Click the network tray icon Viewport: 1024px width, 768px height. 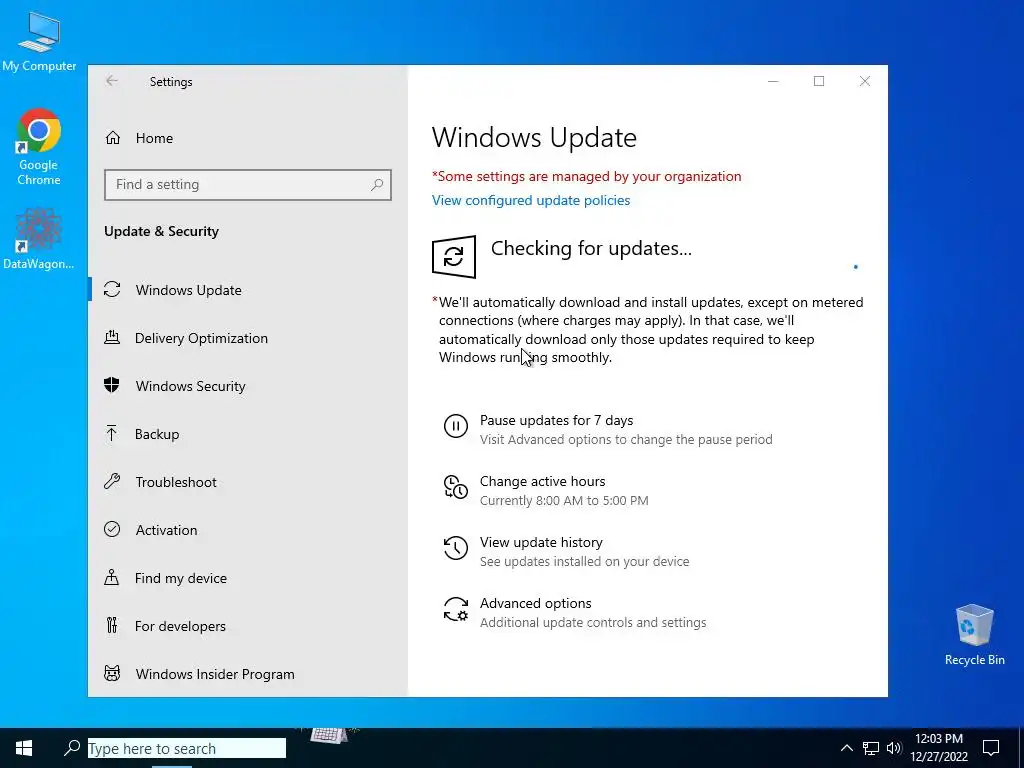click(871, 748)
